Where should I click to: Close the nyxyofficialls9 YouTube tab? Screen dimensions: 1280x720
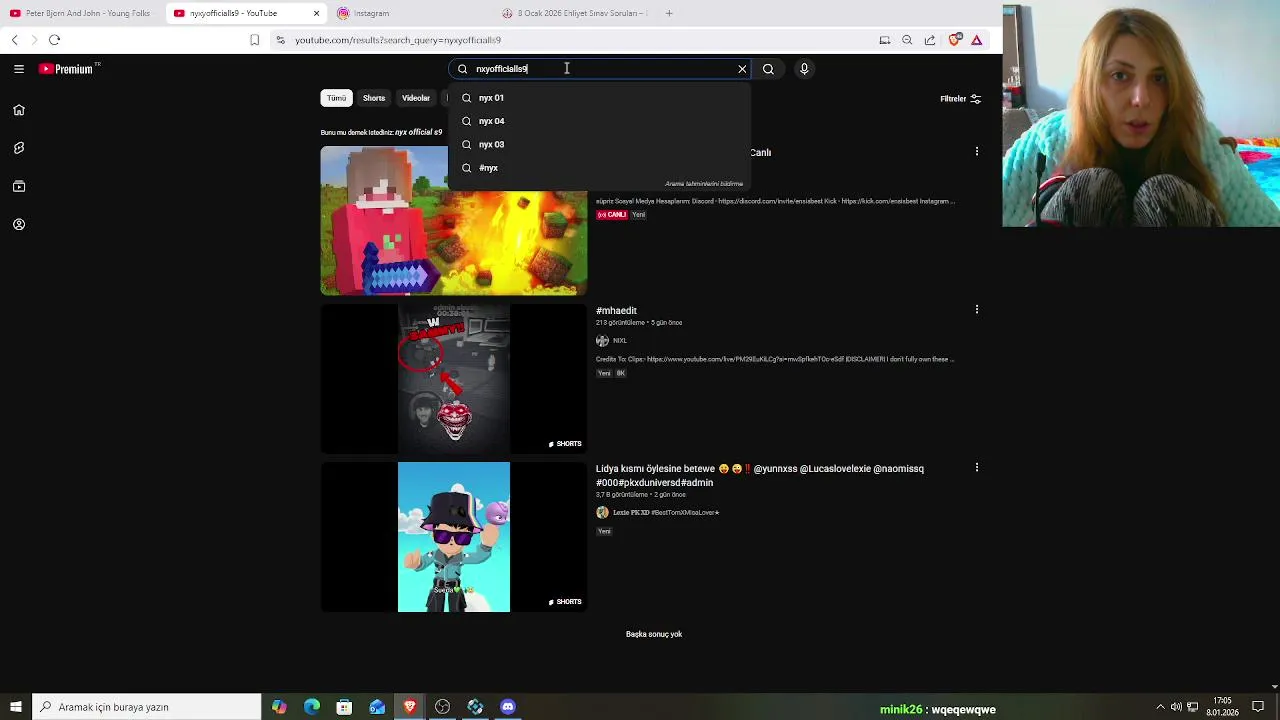[316, 13]
